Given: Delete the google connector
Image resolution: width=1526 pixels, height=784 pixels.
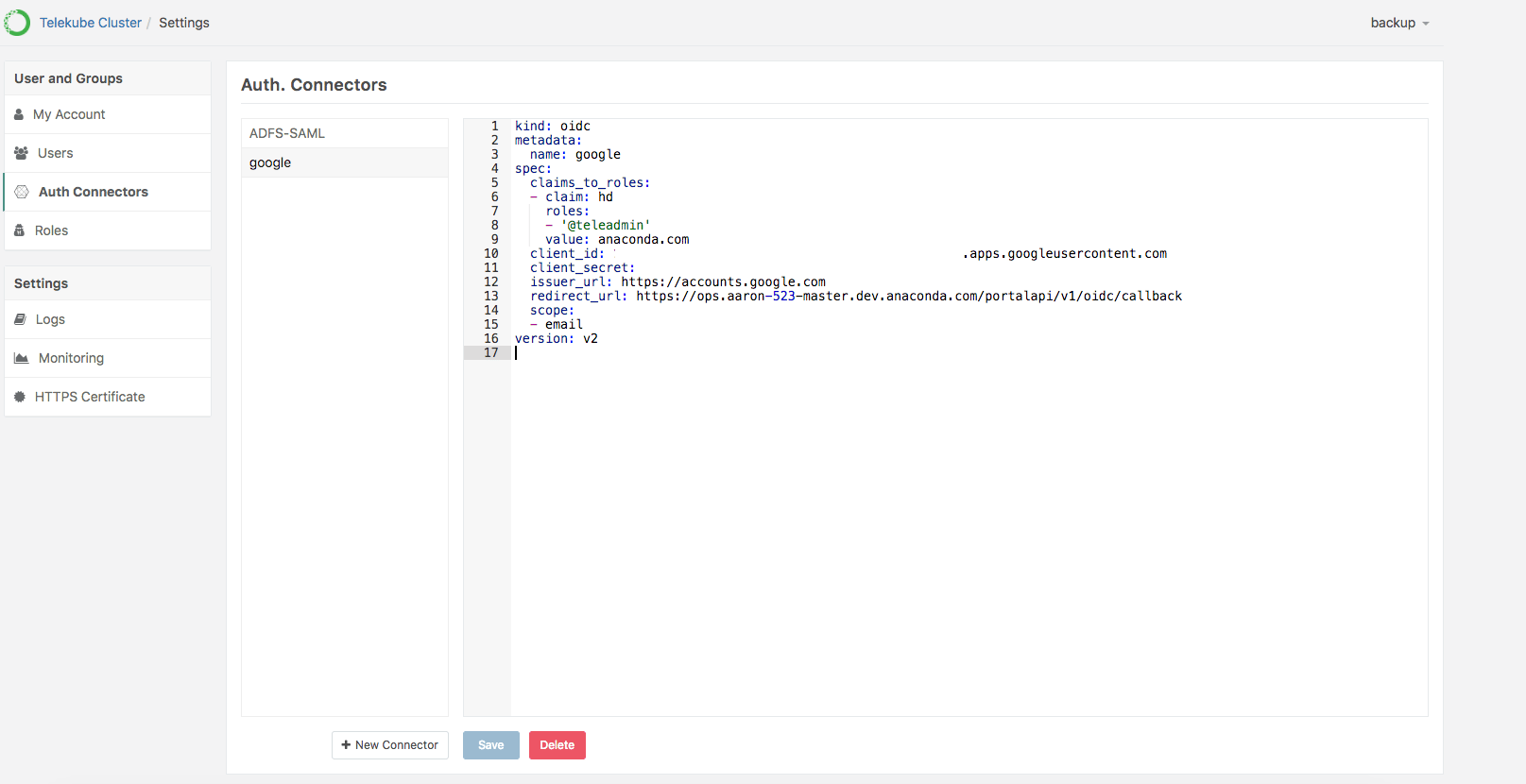Looking at the screenshot, I should pyautogui.click(x=557, y=745).
